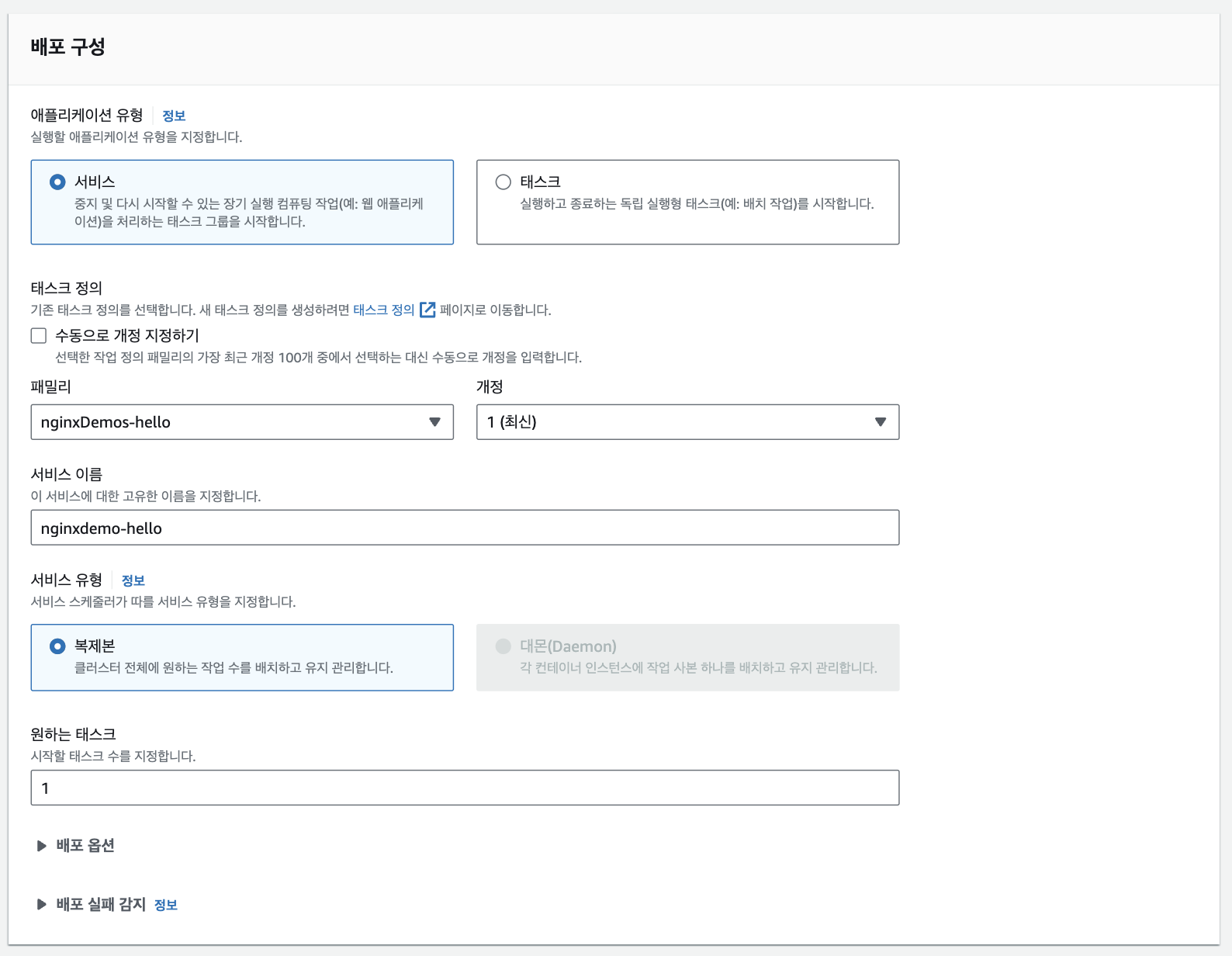Click the 원하는 태스크 number field
Image resolution: width=1232 pixels, height=956 pixels.
click(x=465, y=788)
